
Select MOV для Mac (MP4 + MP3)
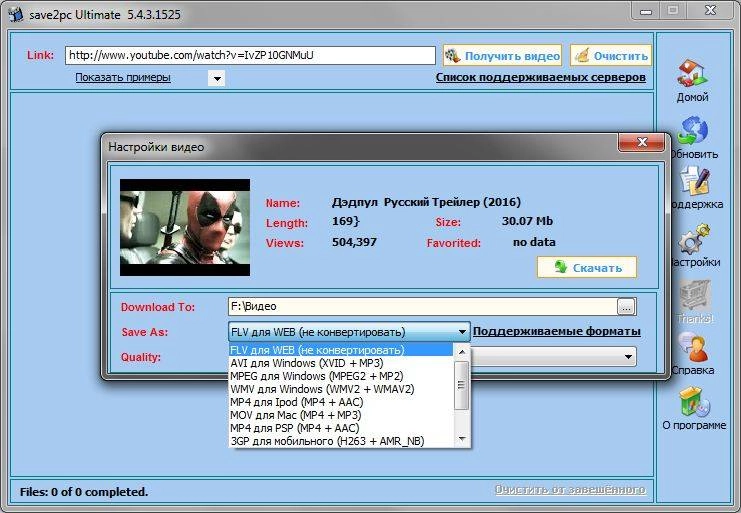click(341, 415)
